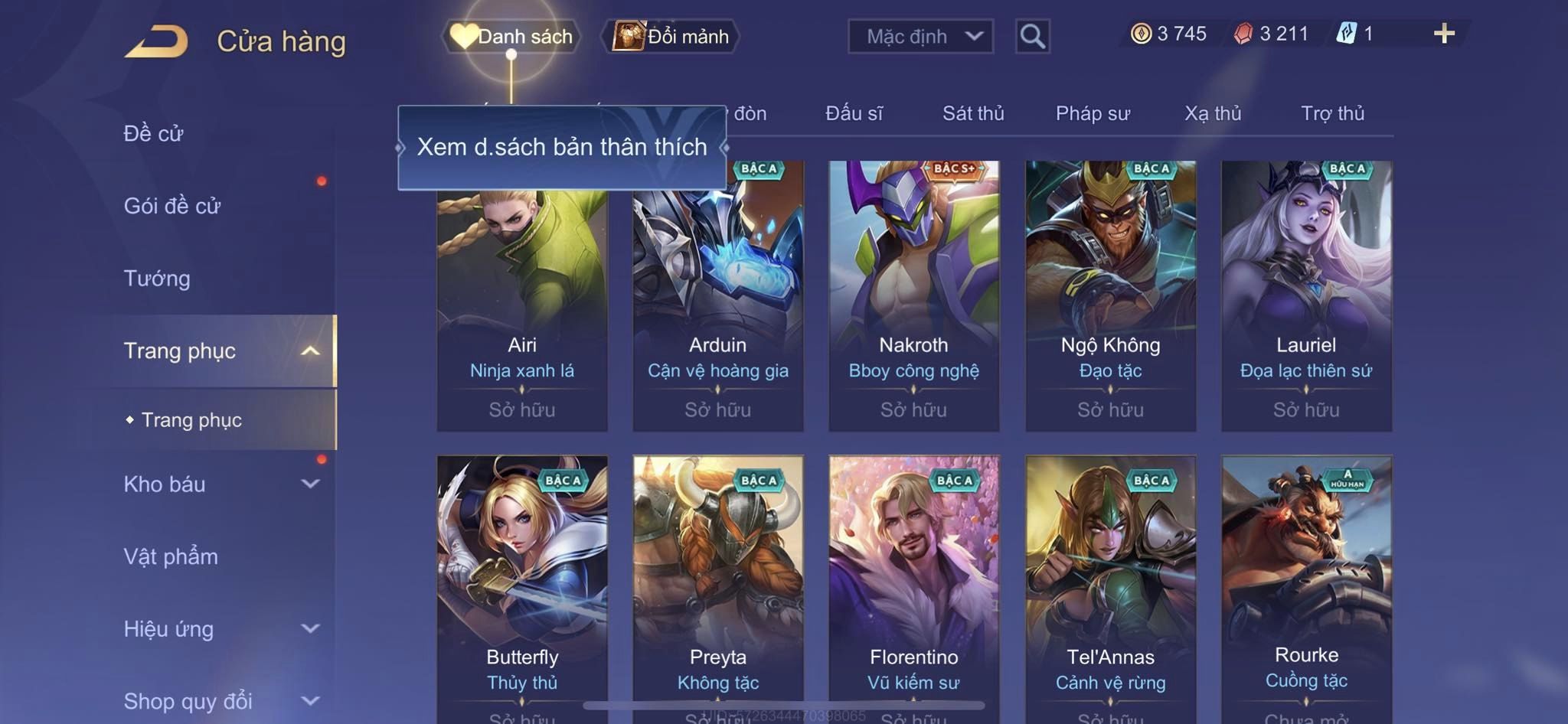
Task: Click the blue voucher ticket icon
Action: [1346, 34]
